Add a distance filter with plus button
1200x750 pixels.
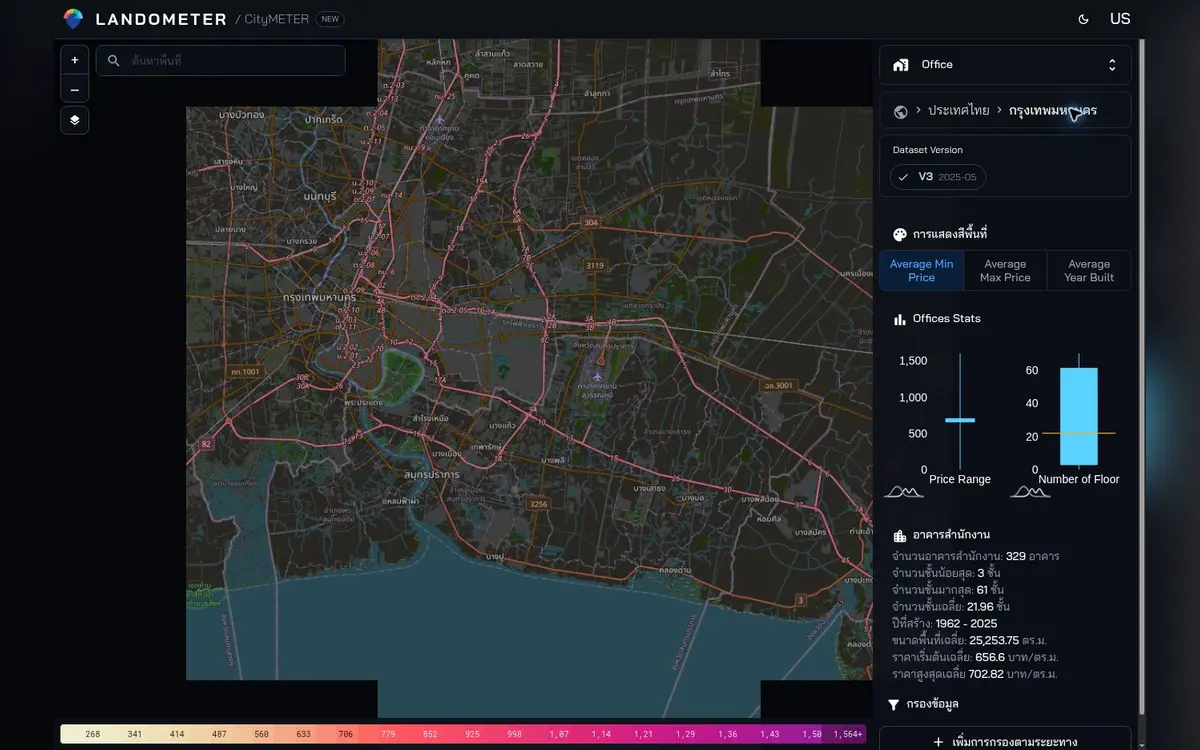[1005, 741]
